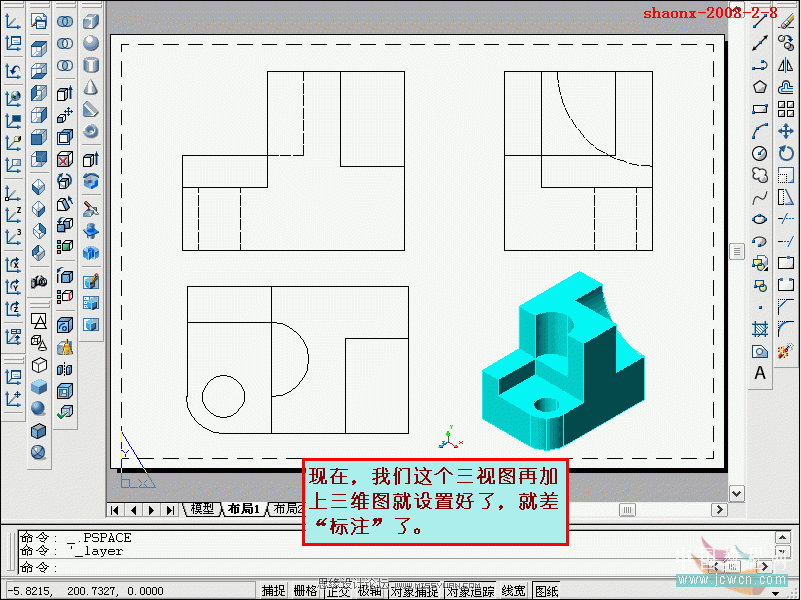Go to previous layout tab arrow
The image size is (801, 600).
(x=133, y=510)
